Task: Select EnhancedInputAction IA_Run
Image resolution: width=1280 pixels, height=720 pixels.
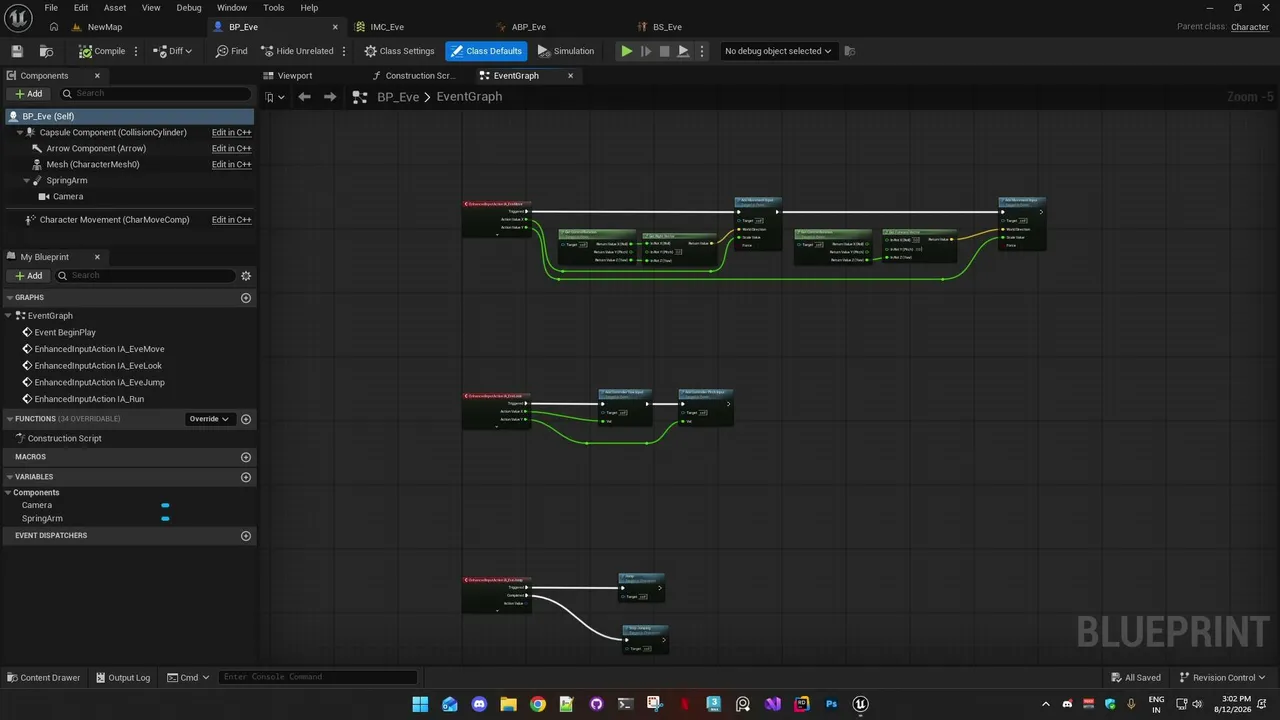Action: pos(89,399)
